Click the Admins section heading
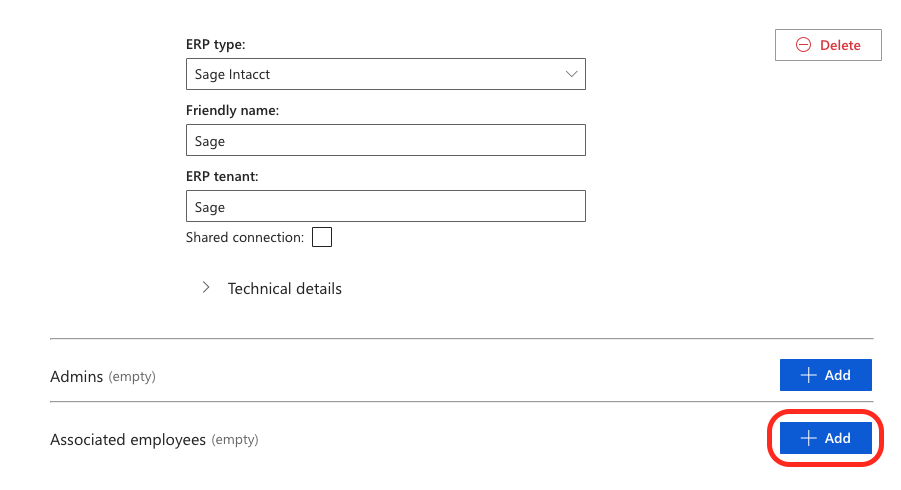Viewport: 901px width, 490px height. point(76,376)
